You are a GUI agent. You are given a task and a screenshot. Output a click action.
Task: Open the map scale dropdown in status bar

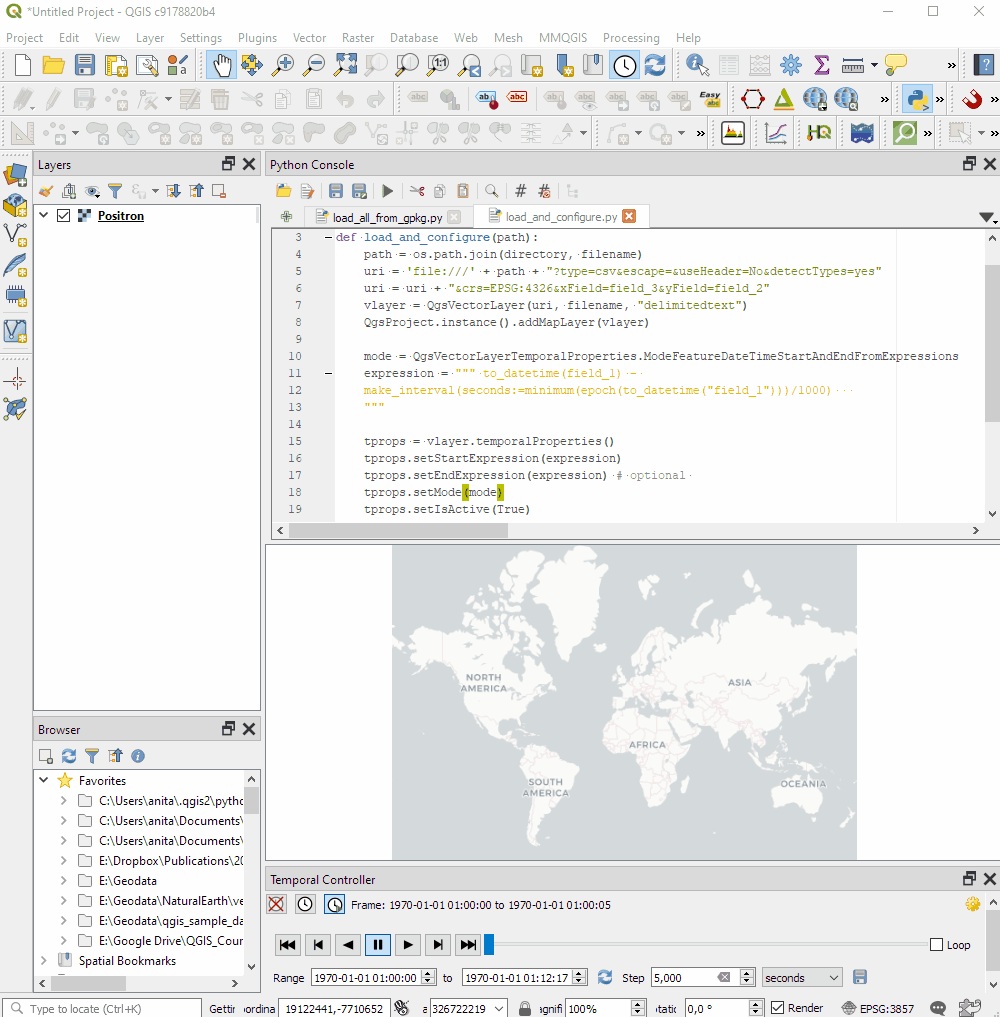(x=498, y=1009)
